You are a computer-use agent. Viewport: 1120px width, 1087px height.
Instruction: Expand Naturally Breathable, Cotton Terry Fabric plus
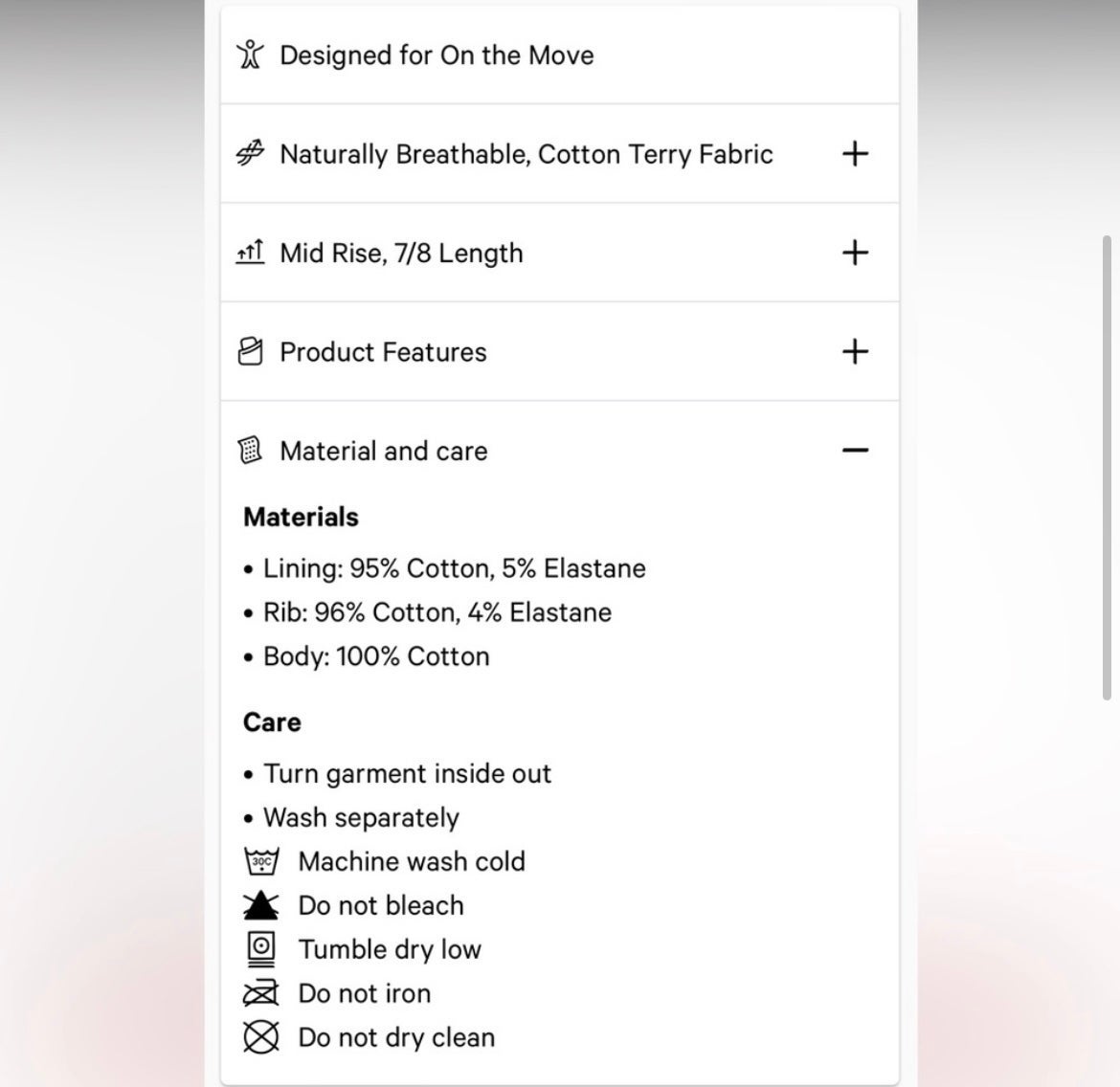[855, 153]
